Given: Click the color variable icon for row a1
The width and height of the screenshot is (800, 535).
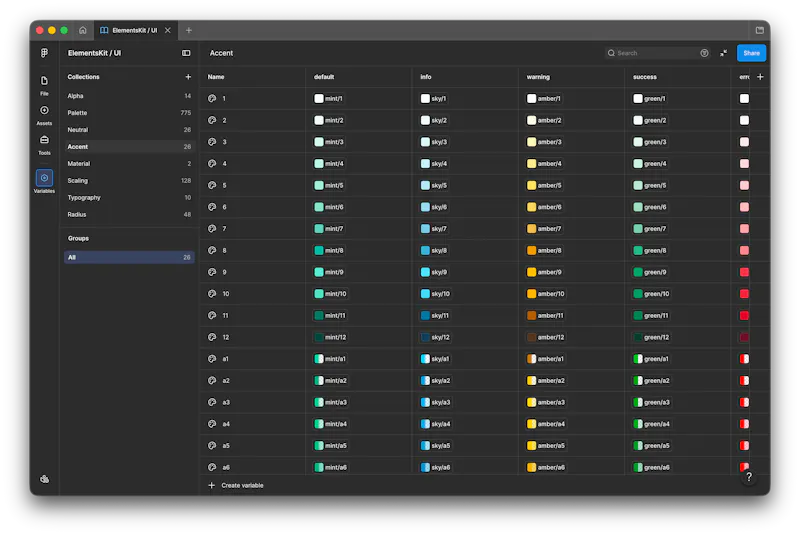Looking at the screenshot, I should 212,359.
